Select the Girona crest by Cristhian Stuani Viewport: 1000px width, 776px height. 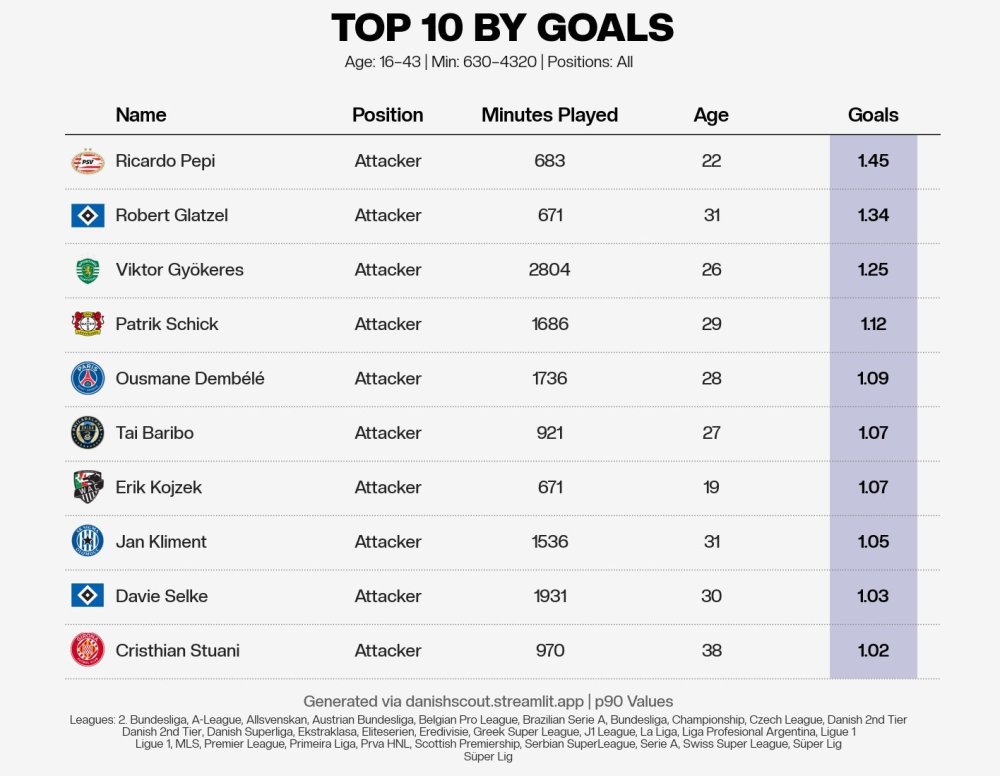tap(87, 650)
